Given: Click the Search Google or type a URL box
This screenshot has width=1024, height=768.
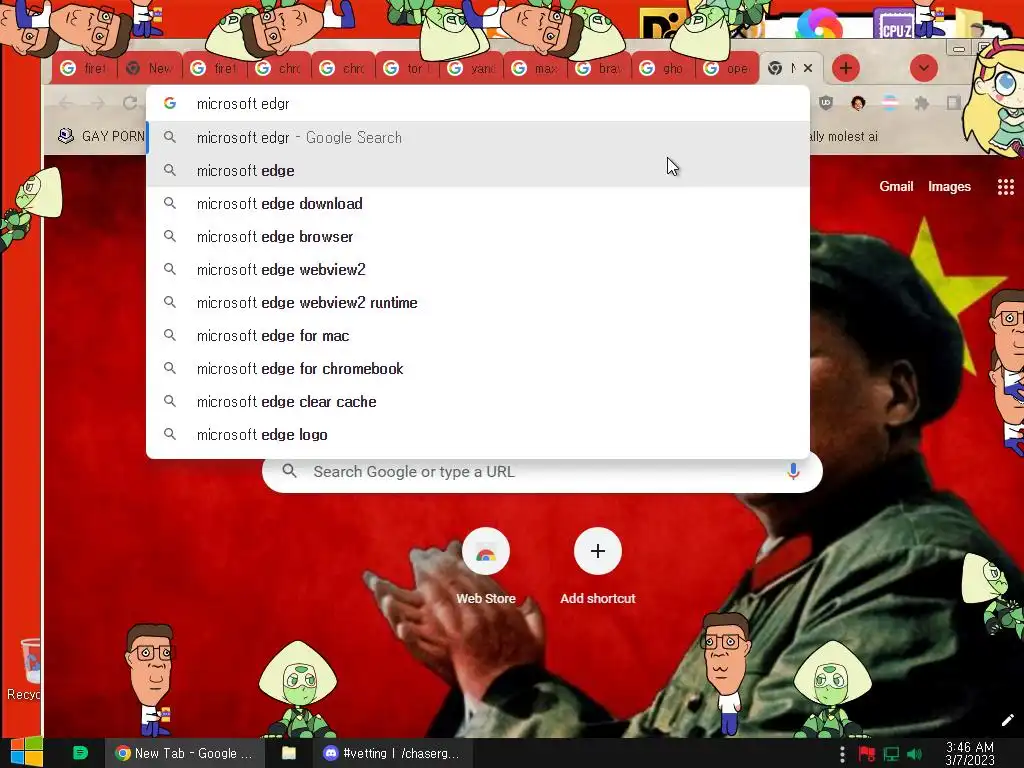Looking at the screenshot, I should click(x=542, y=472).
